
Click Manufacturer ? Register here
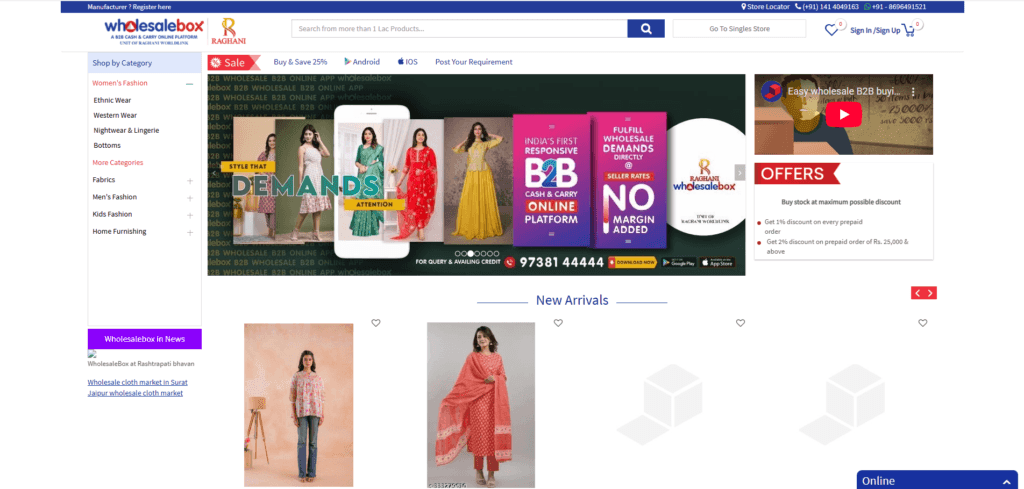[129, 7]
